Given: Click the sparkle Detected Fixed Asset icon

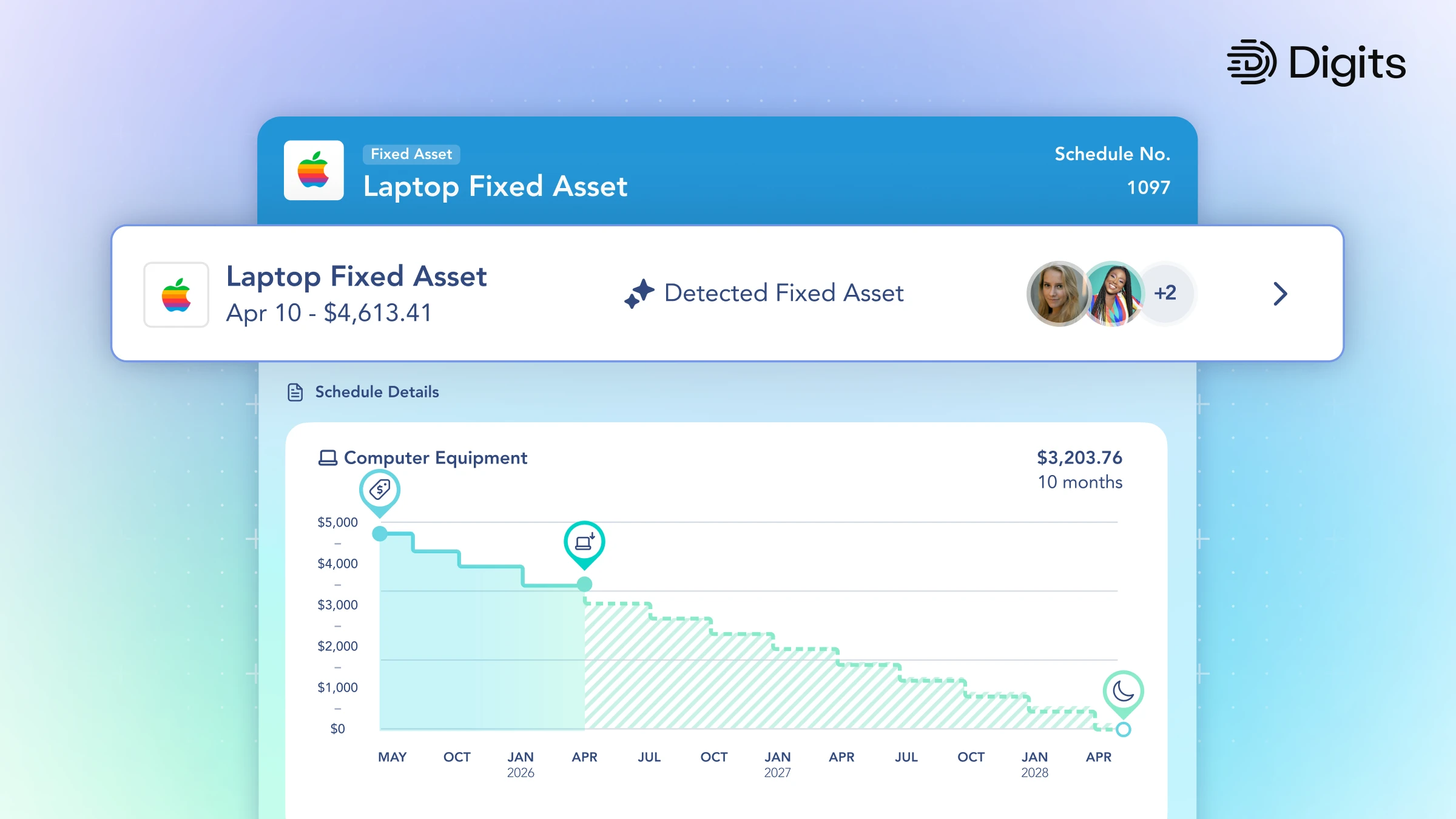Looking at the screenshot, I should click(x=639, y=294).
